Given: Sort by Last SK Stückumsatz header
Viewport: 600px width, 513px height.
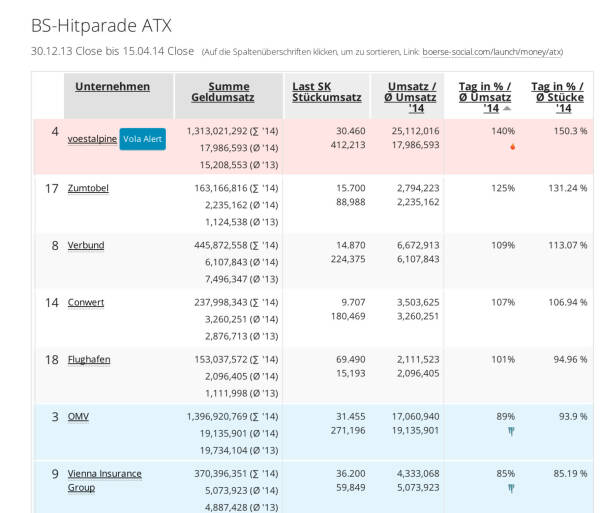Looking at the screenshot, I should click(x=326, y=92).
